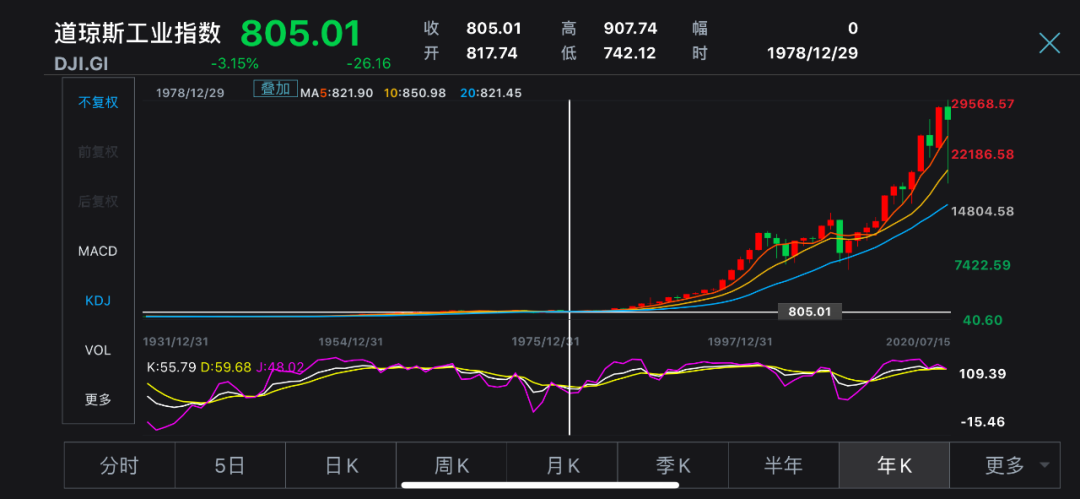This screenshot has height=499, width=1080.
Task: Switch to 季K tab
Action: click(673, 466)
